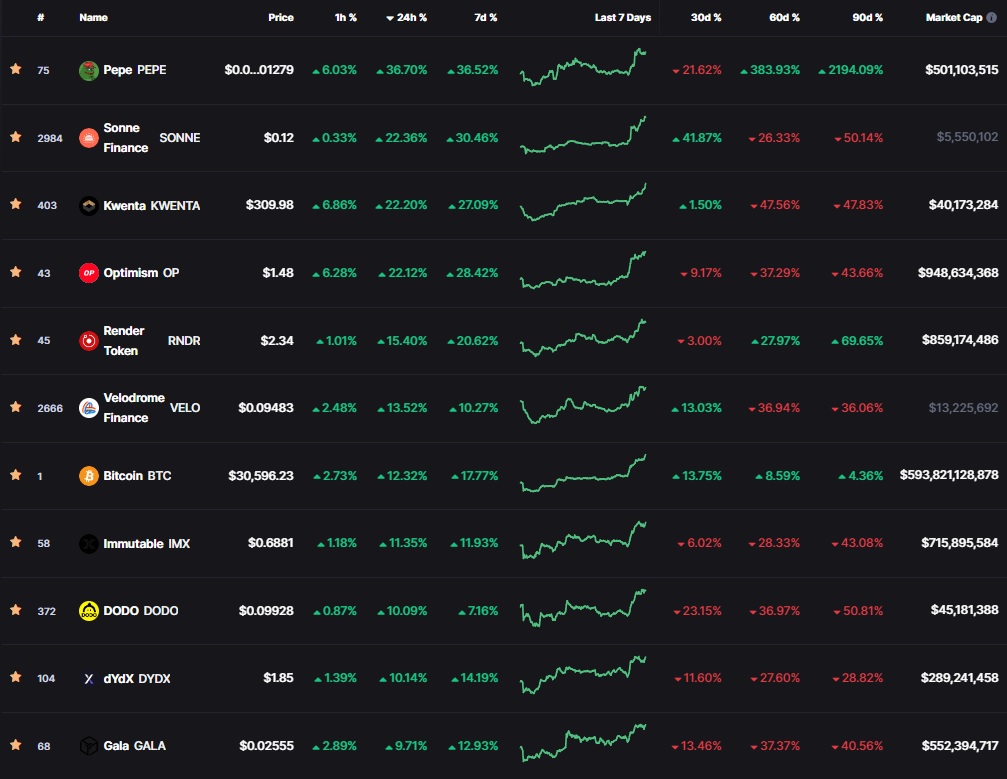
Task: Unstar Pepe from the watchlist
Action: coord(16,69)
